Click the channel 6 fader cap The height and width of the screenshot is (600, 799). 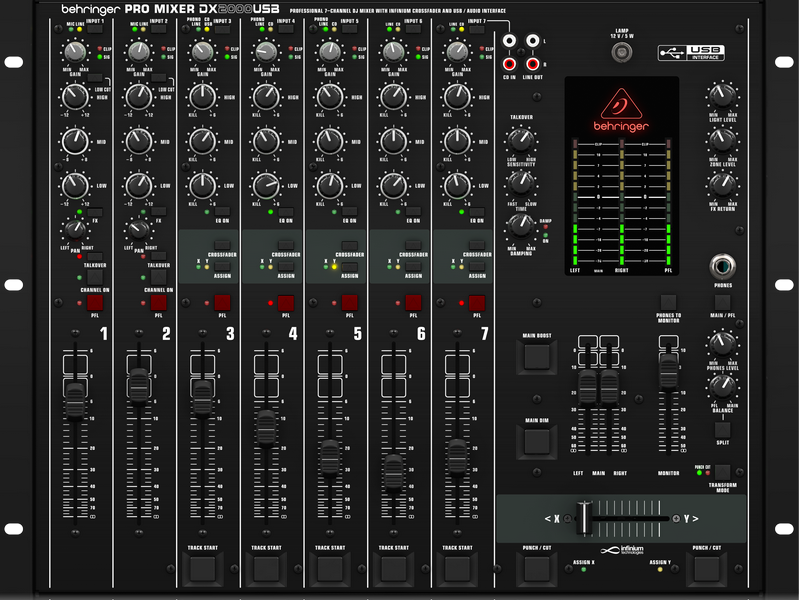coord(393,472)
